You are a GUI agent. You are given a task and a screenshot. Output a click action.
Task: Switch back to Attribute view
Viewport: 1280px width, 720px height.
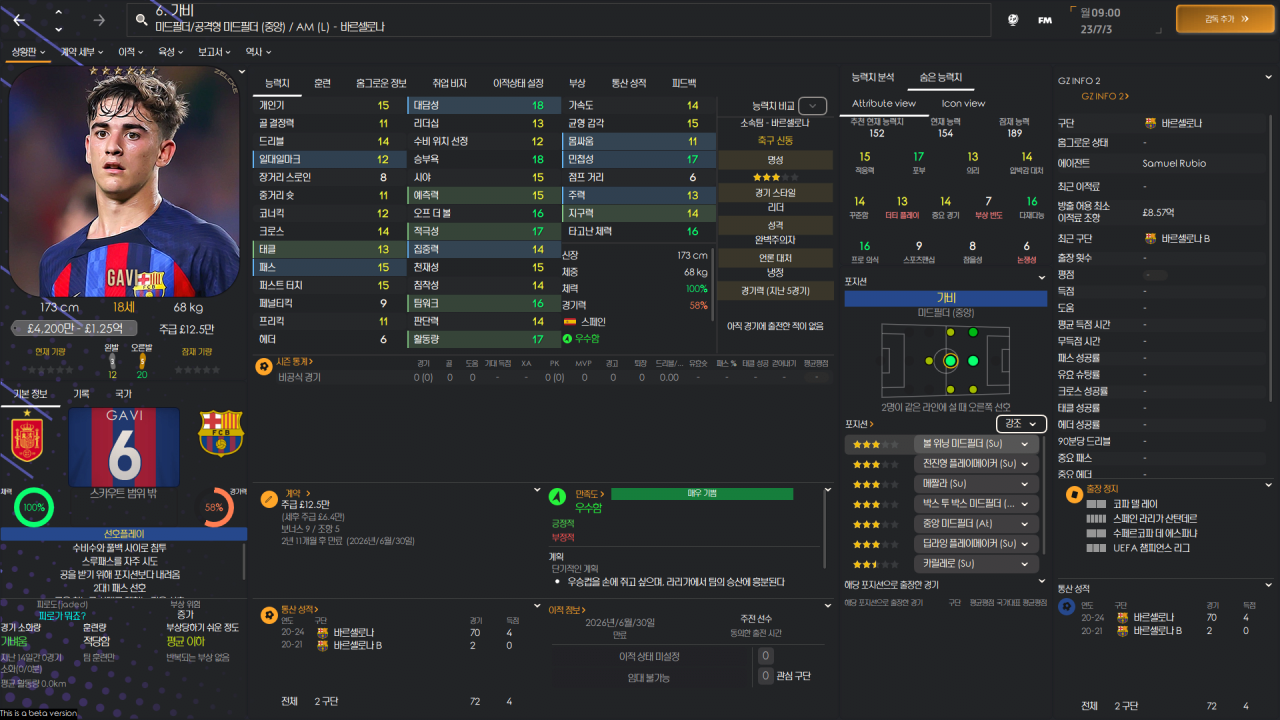coord(883,103)
